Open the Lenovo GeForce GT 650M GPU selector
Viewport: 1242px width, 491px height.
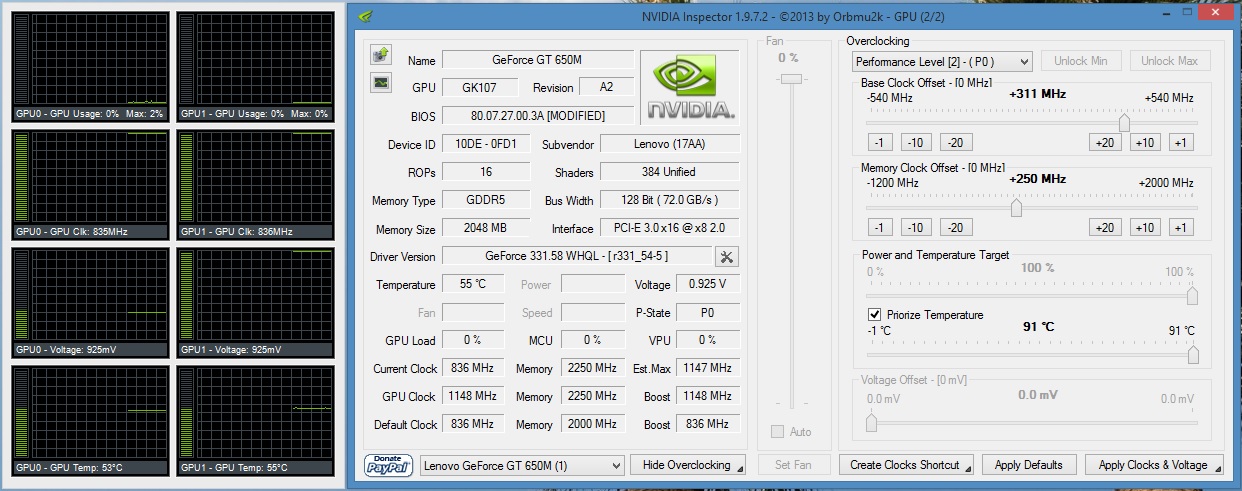tap(521, 465)
